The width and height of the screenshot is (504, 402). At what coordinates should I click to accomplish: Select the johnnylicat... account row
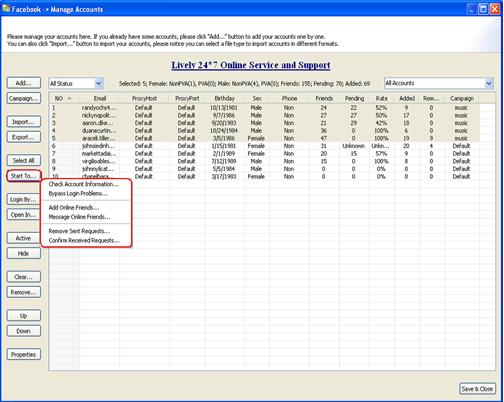(x=264, y=169)
